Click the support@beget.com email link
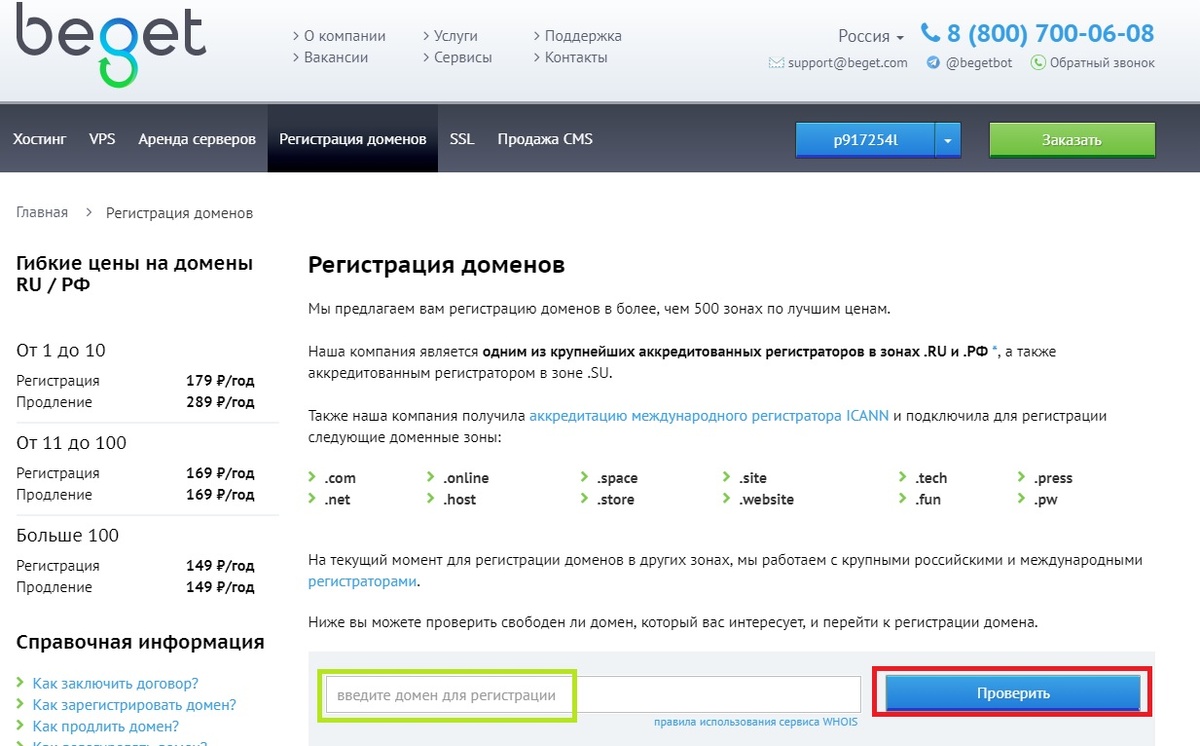 (x=847, y=63)
